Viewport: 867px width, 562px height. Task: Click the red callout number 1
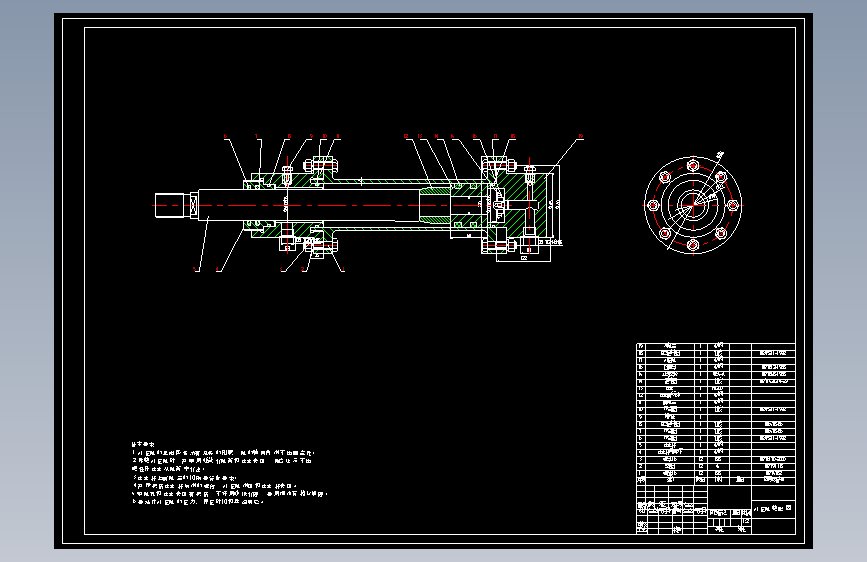pos(343,269)
